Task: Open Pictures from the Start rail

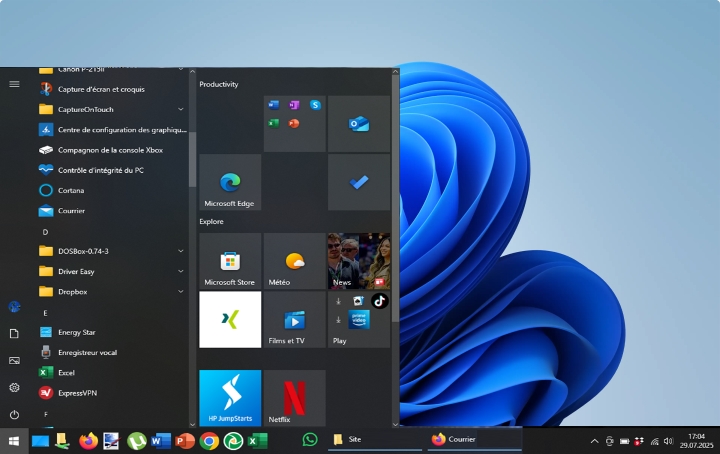Action: click(14, 360)
